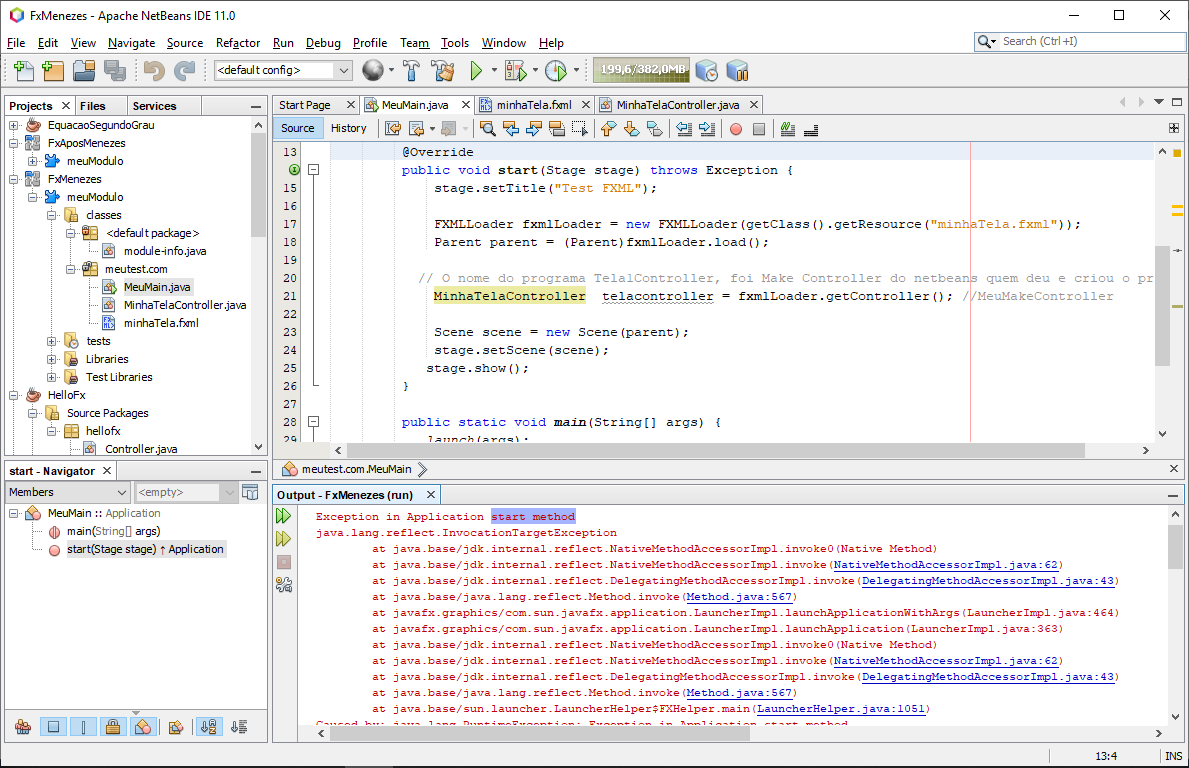Profile Project using clock icon
The image size is (1189, 768).
(556, 71)
